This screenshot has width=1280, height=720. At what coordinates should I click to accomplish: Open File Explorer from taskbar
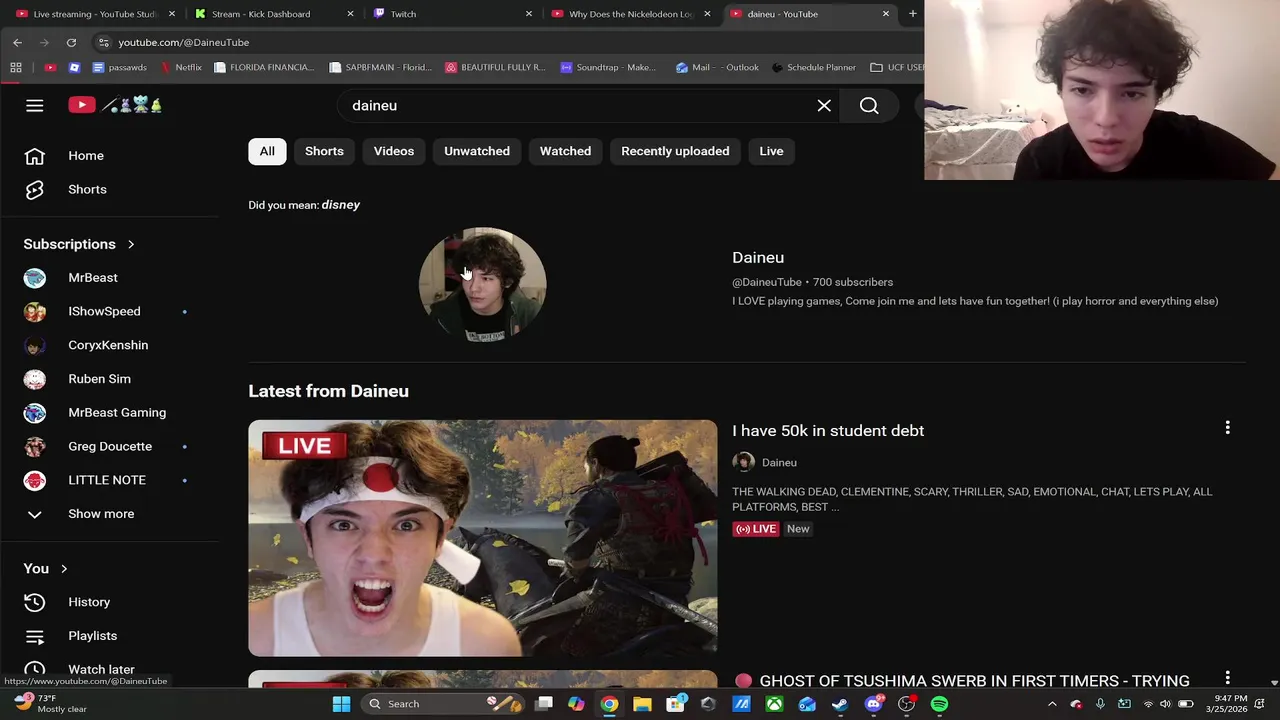(x=642, y=704)
